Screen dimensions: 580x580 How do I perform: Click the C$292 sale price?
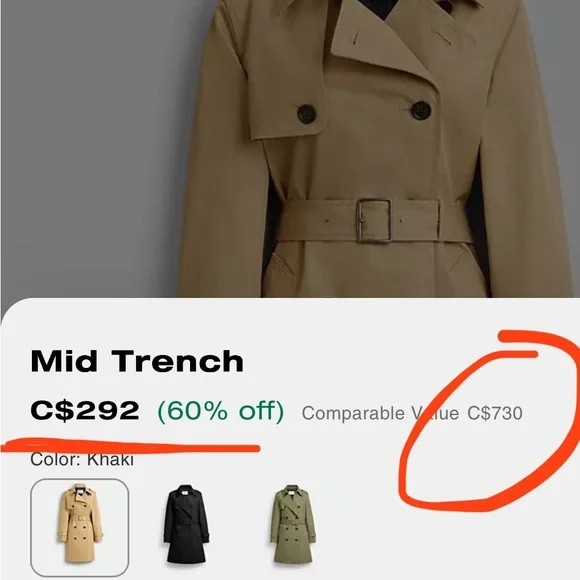coord(85,411)
